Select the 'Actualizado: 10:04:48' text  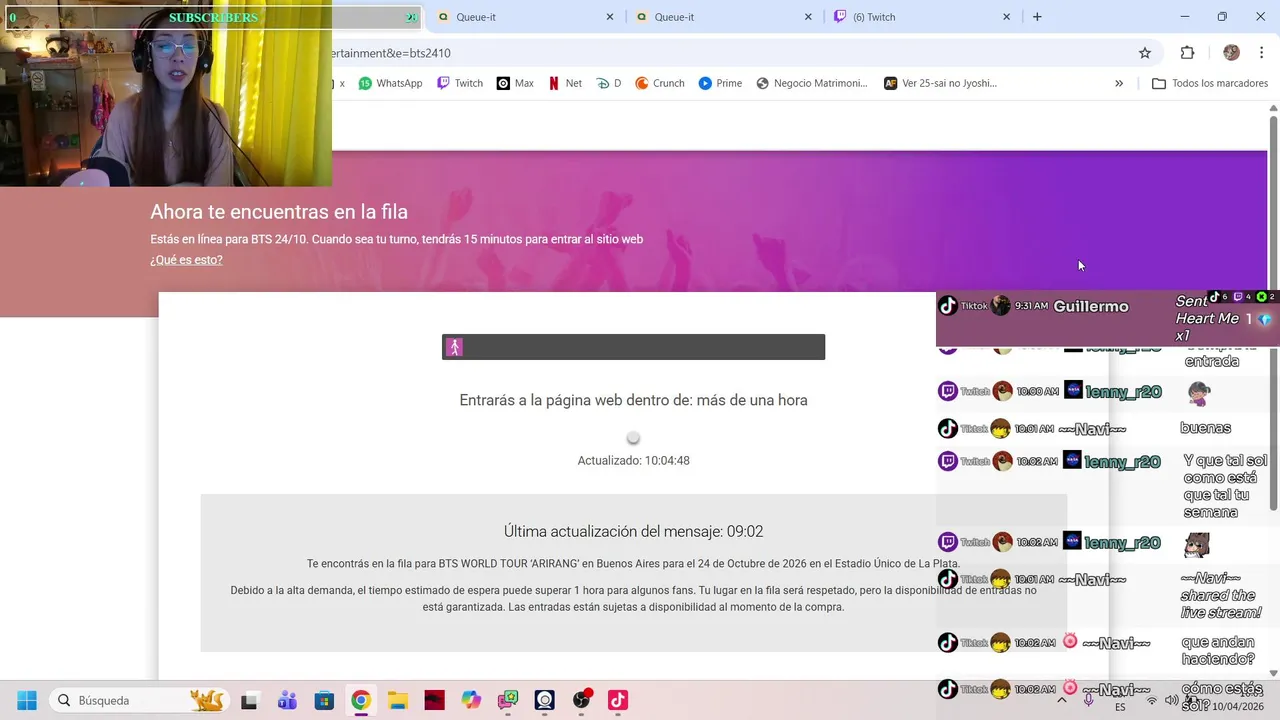tap(633, 461)
